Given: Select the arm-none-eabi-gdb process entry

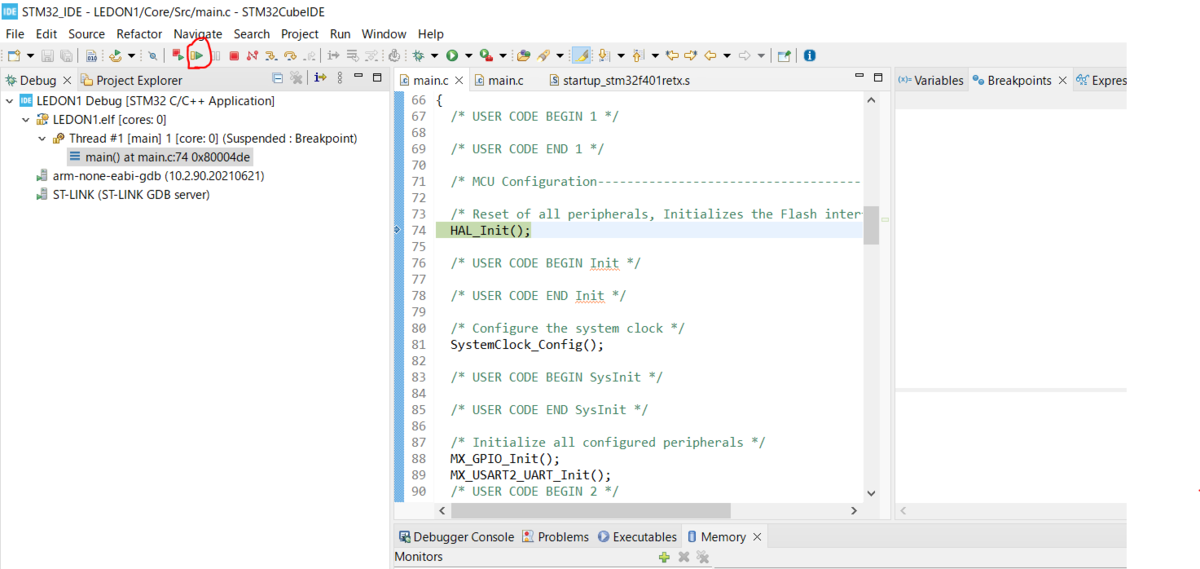Looking at the screenshot, I should pos(150,176).
